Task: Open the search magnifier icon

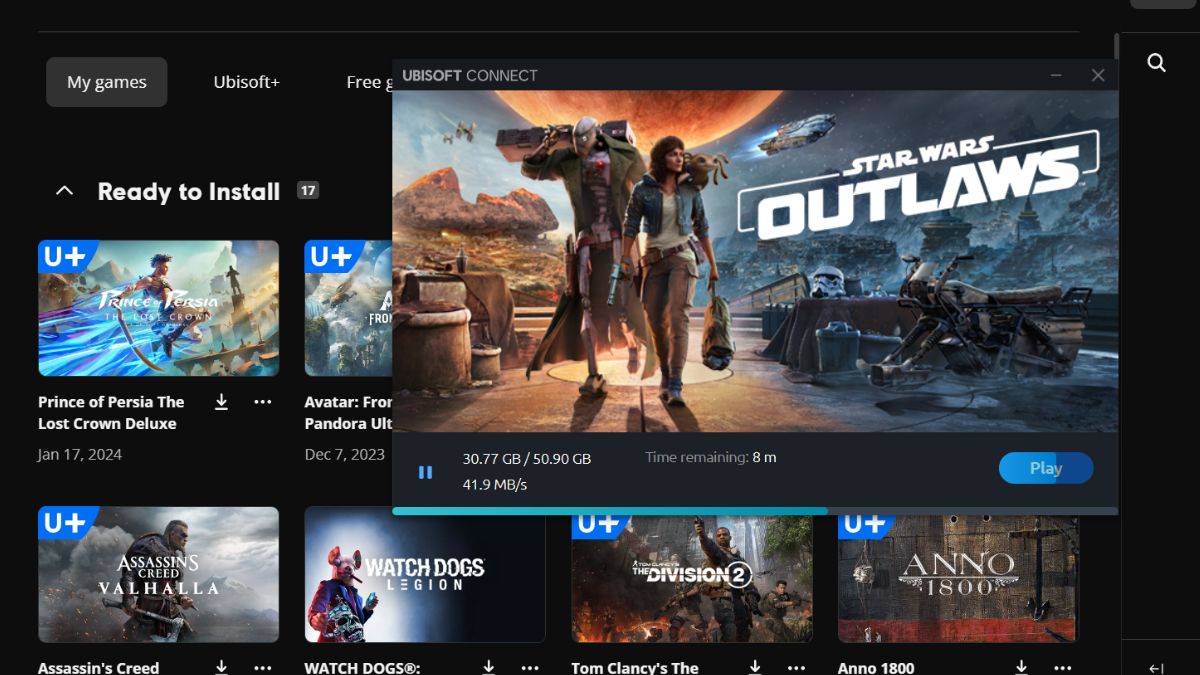Action: click(x=1156, y=63)
